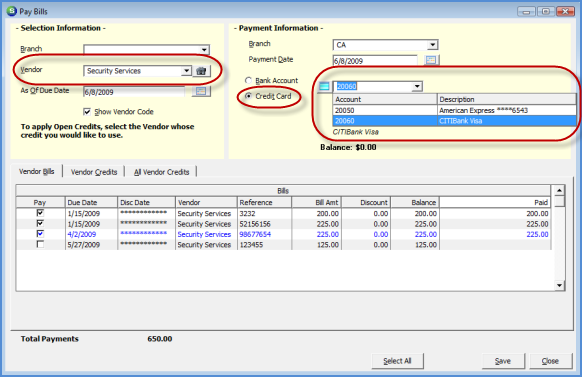Click the Vendor column header
This screenshot has width=582, height=377.
coord(206,202)
